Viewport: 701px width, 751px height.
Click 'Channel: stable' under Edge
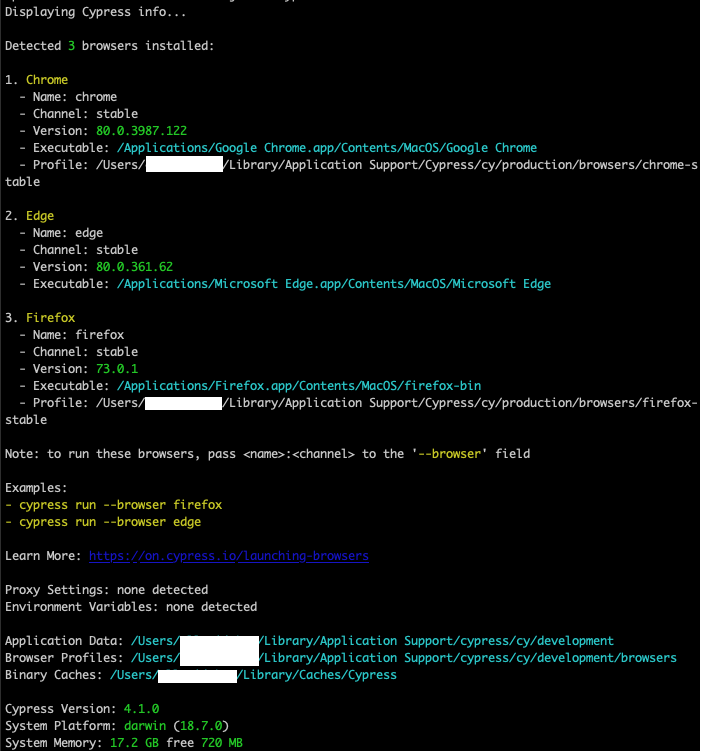[79, 250]
